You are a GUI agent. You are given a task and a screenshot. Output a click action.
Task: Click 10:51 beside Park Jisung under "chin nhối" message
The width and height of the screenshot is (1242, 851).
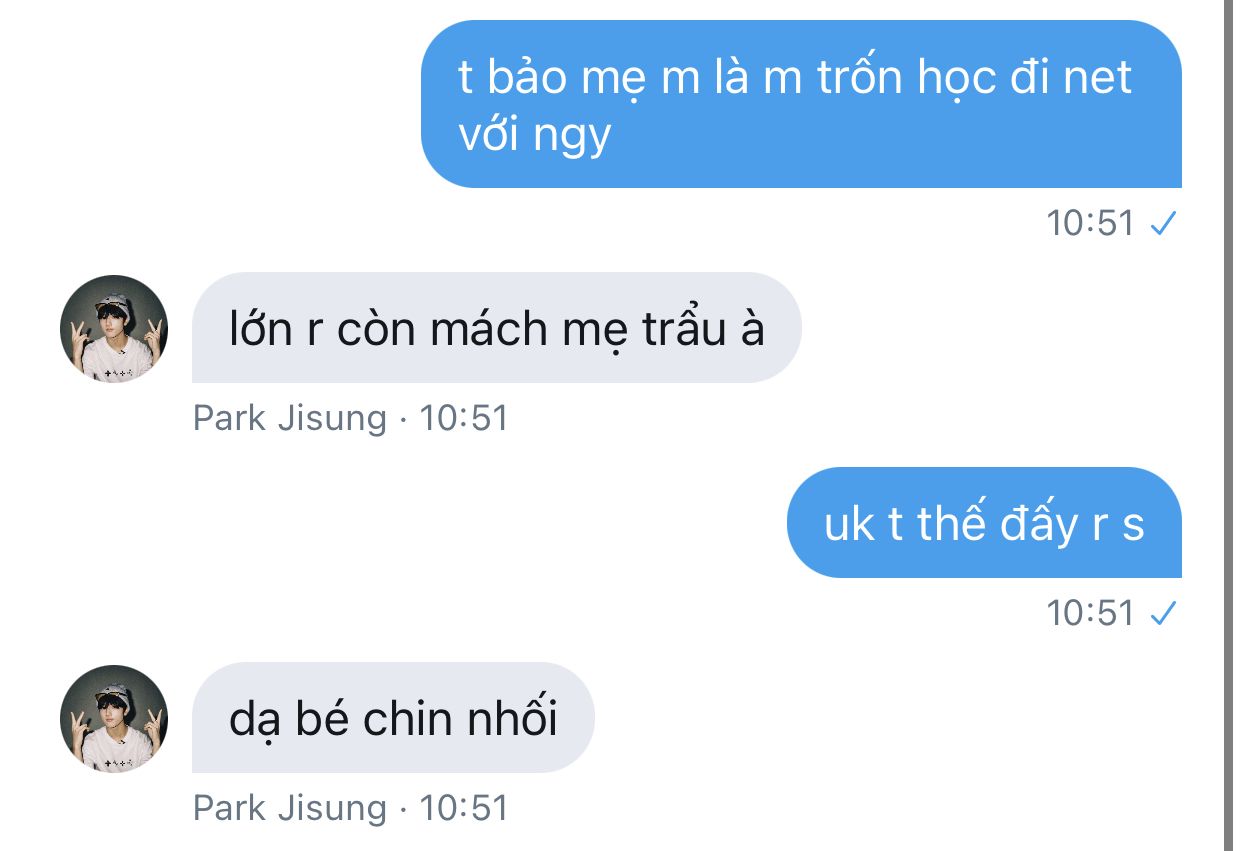coord(464,808)
